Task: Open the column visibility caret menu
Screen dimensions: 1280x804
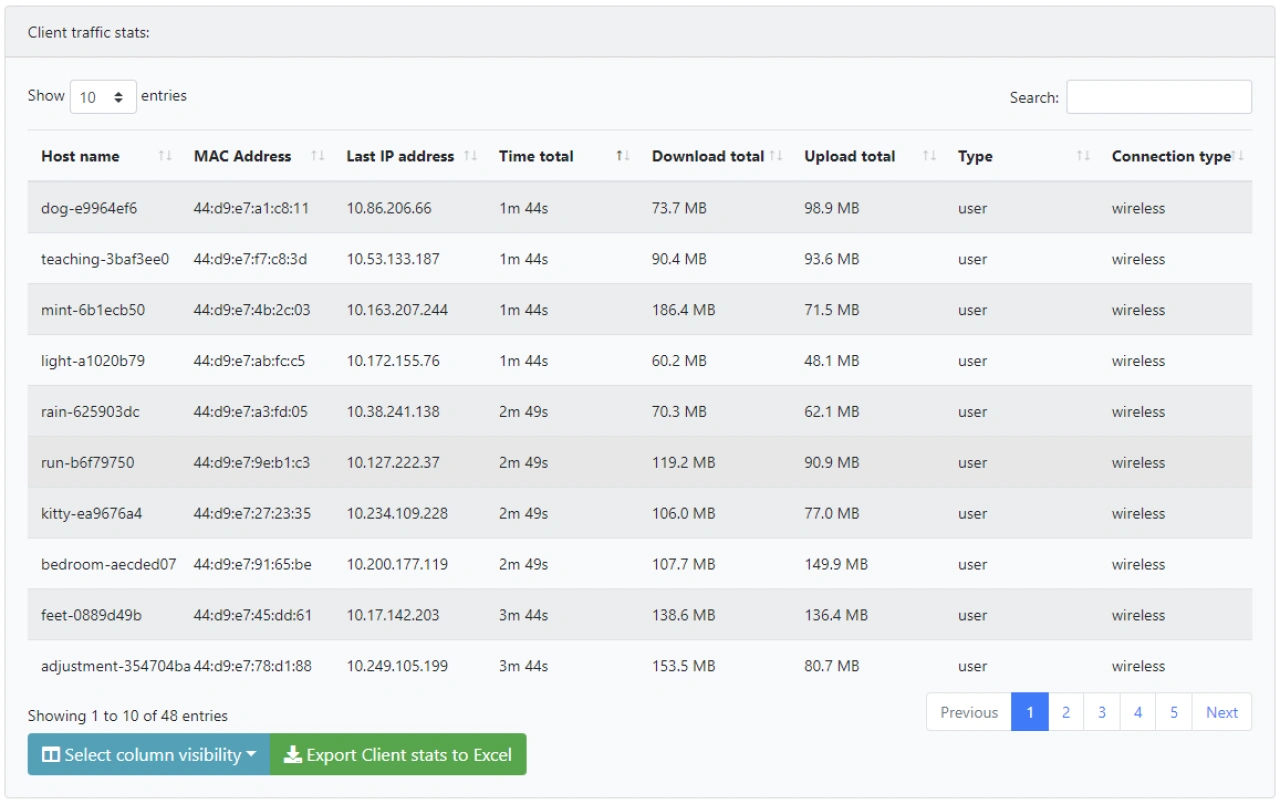Action: click(x=249, y=755)
